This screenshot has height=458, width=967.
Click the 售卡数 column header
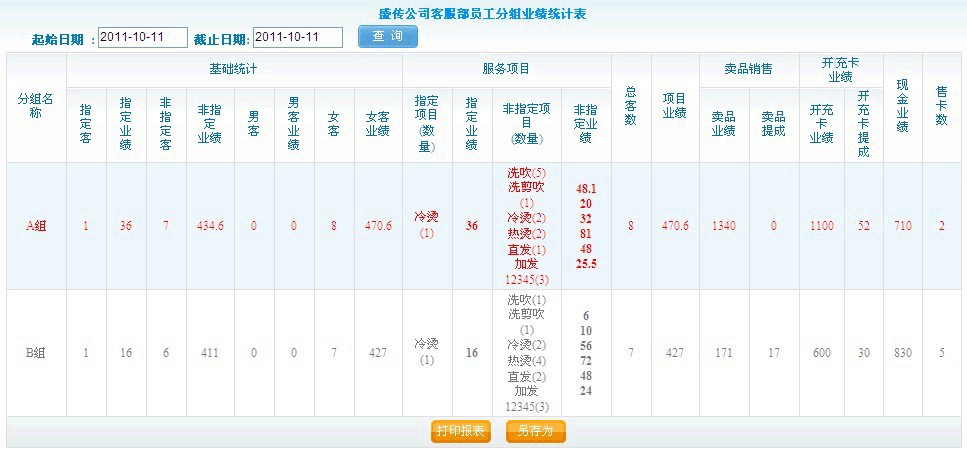pyautogui.click(x=941, y=106)
